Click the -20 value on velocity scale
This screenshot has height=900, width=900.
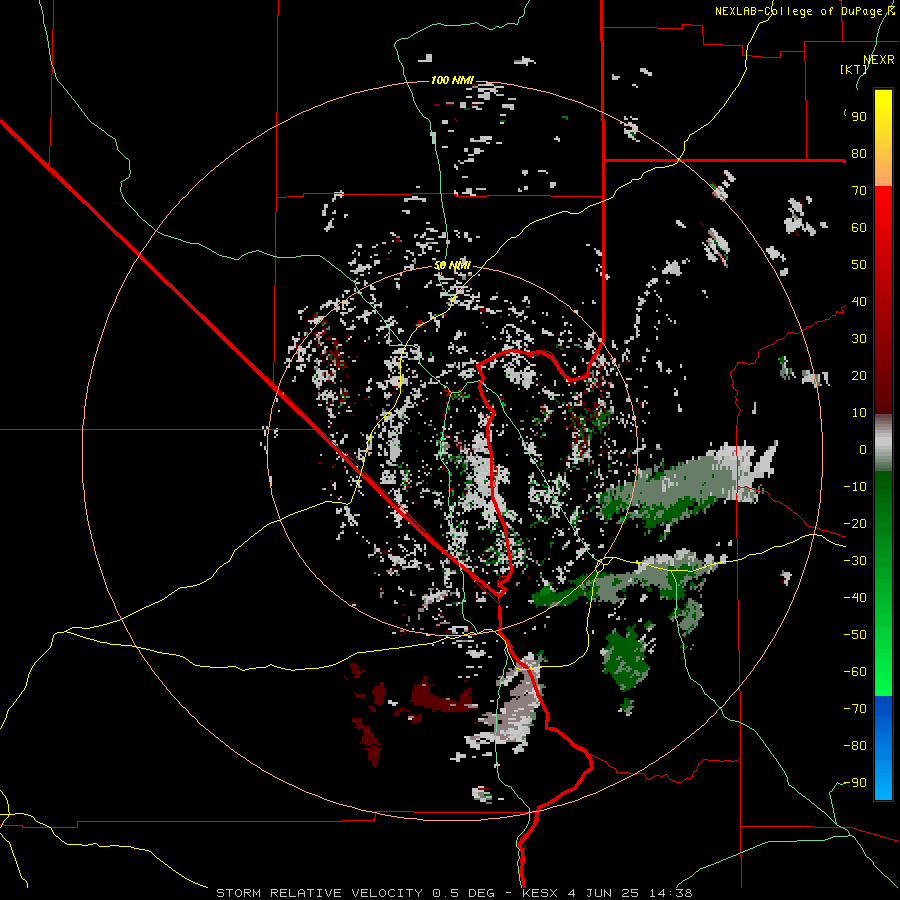[x=855, y=523]
